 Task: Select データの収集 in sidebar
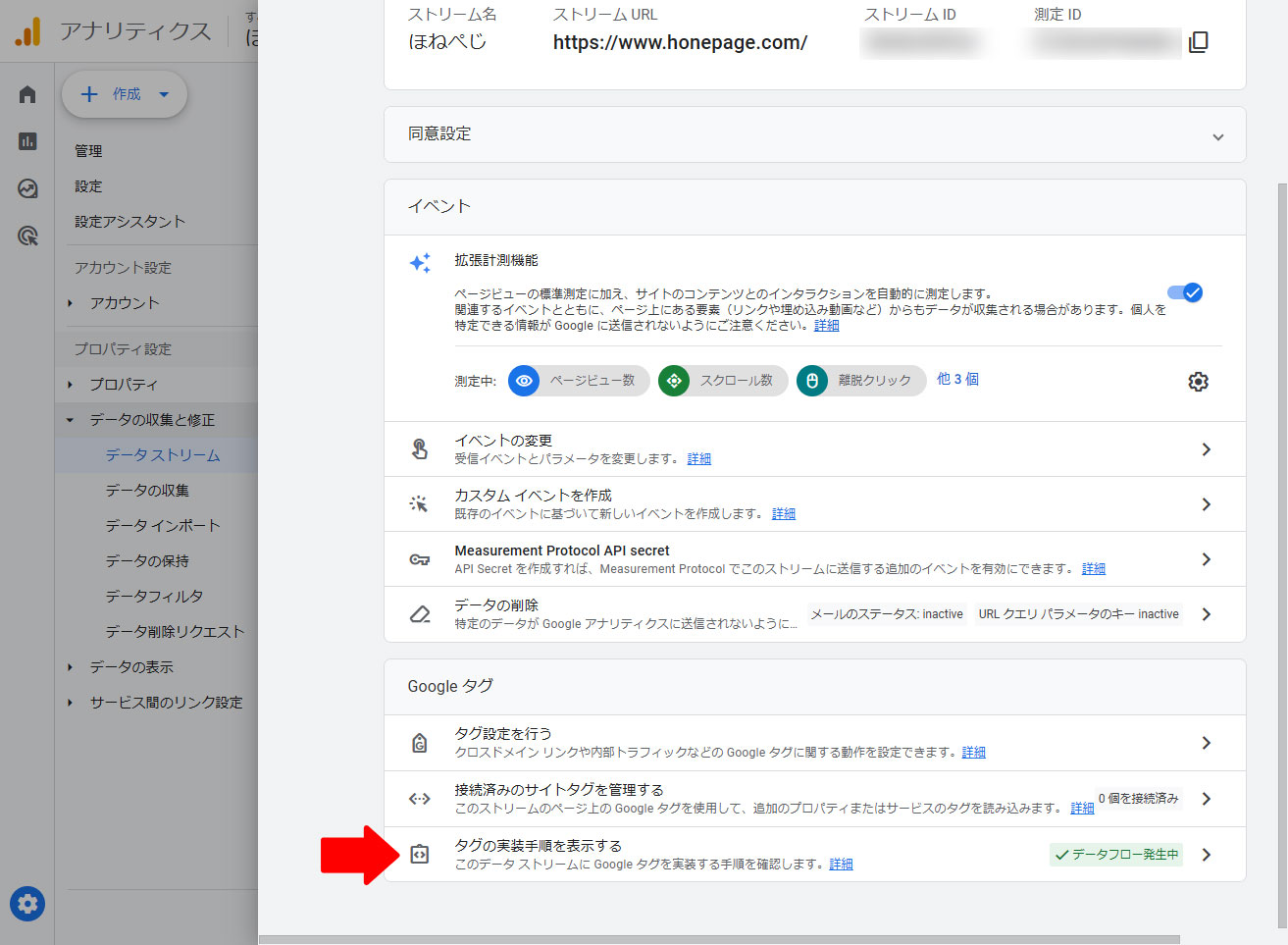[147, 491]
